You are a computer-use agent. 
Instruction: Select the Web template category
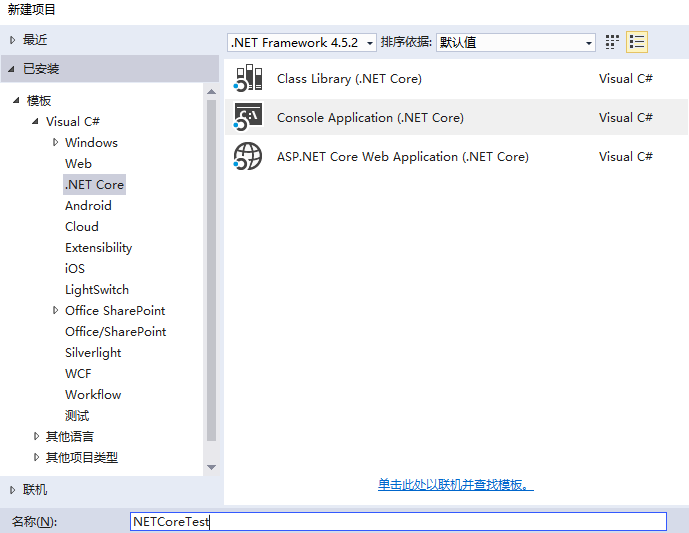coord(78,163)
